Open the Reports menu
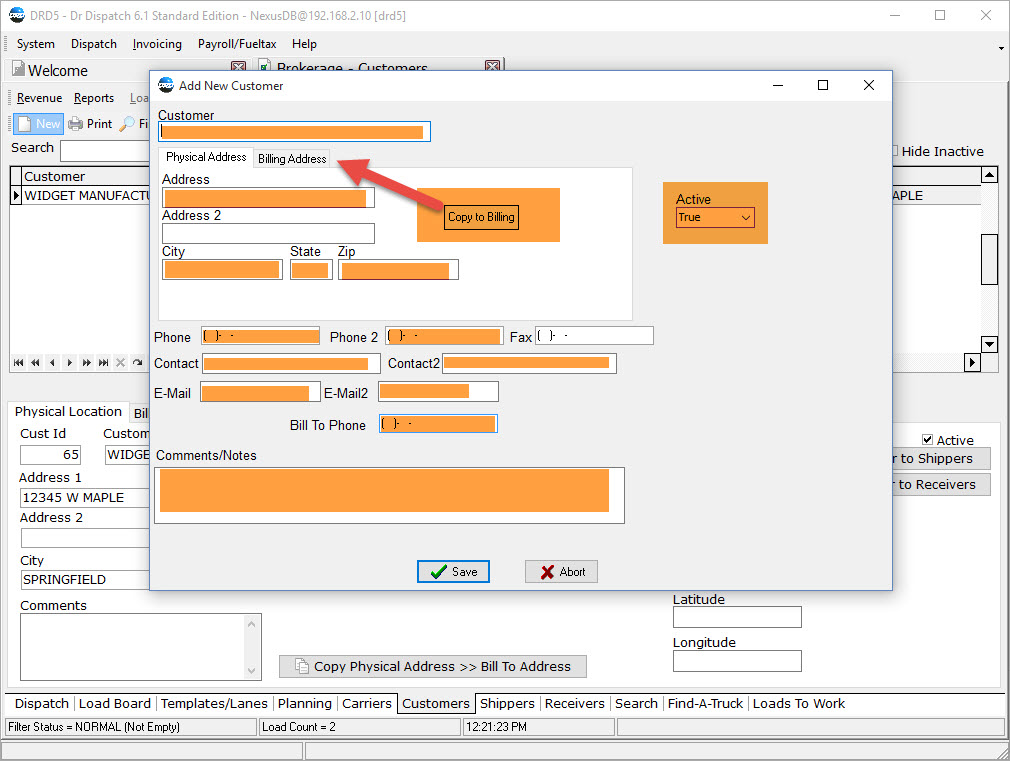The image size is (1010, 761). click(94, 98)
